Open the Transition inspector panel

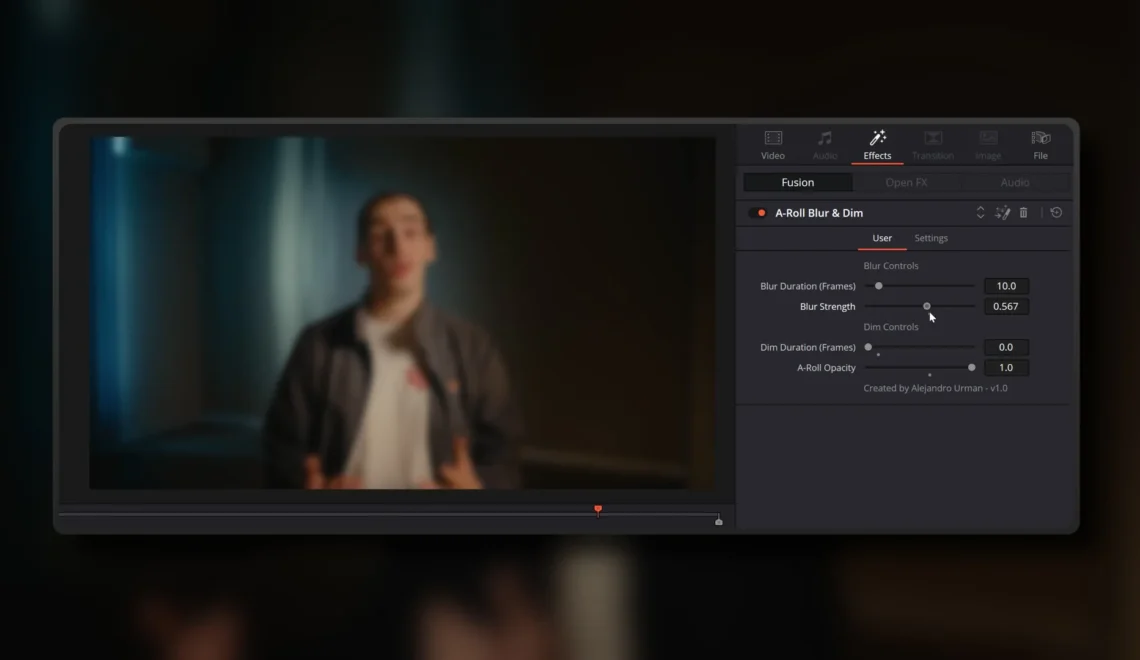tap(932, 143)
